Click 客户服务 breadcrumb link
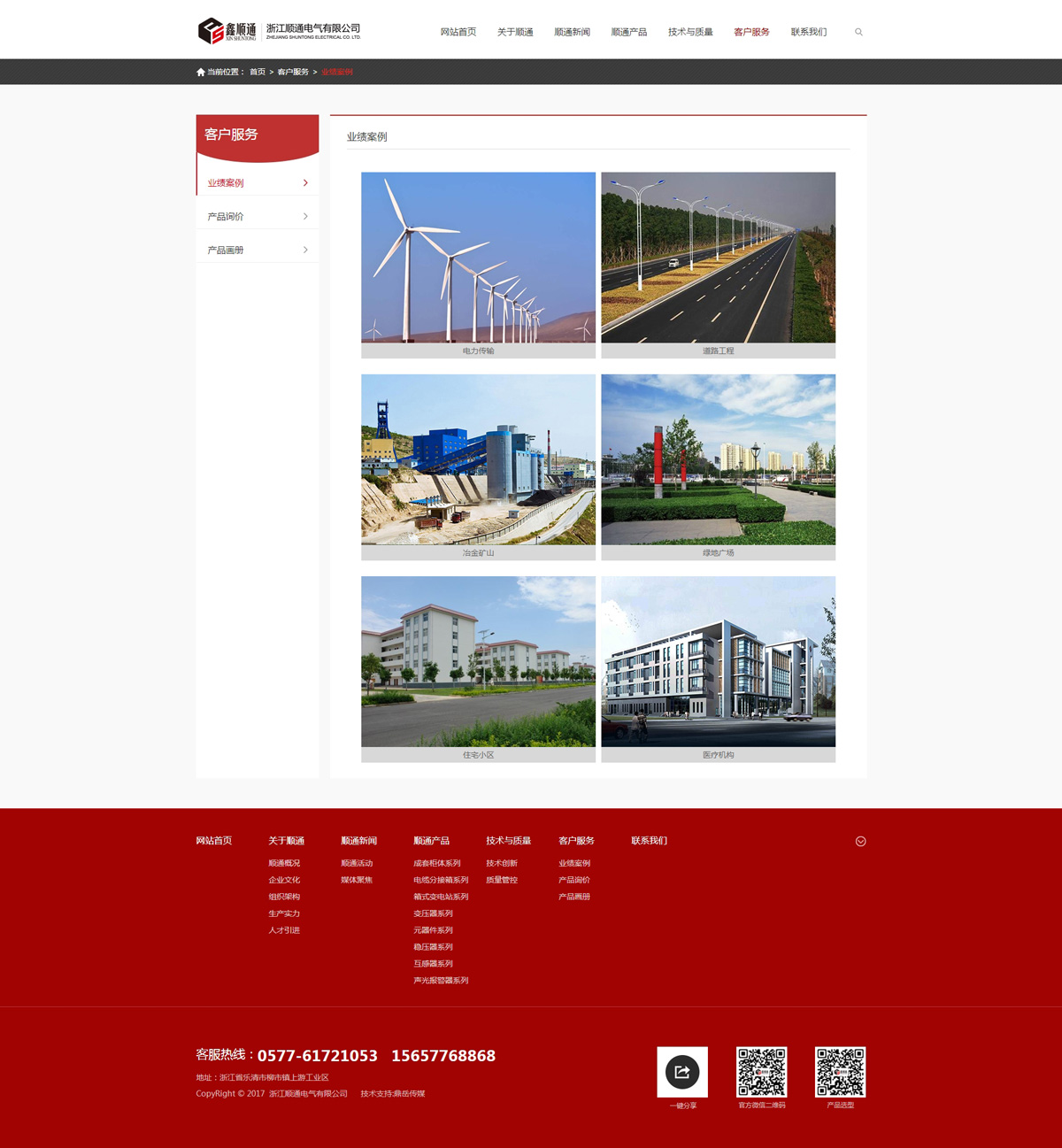The height and width of the screenshot is (1148, 1062). click(293, 73)
